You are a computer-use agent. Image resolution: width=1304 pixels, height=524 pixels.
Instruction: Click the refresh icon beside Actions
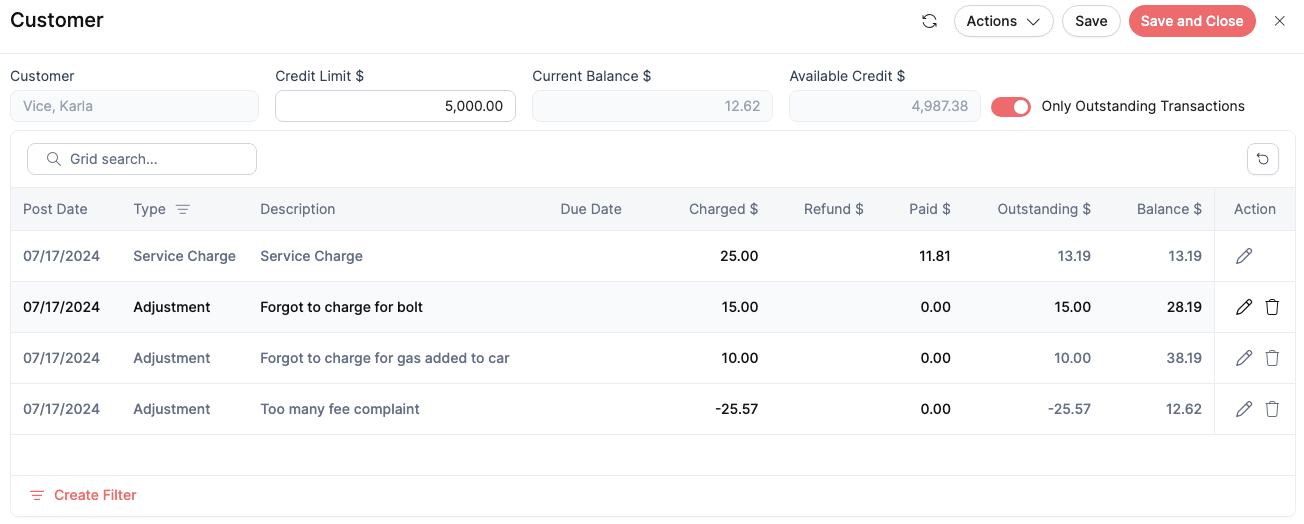pyautogui.click(x=929, y=21)
